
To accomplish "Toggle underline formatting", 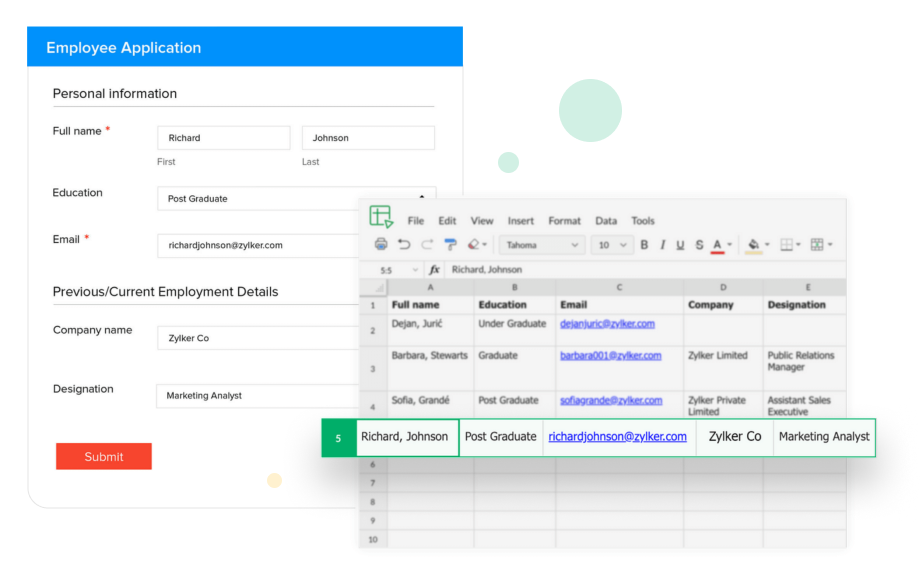I will click(680, 245).
